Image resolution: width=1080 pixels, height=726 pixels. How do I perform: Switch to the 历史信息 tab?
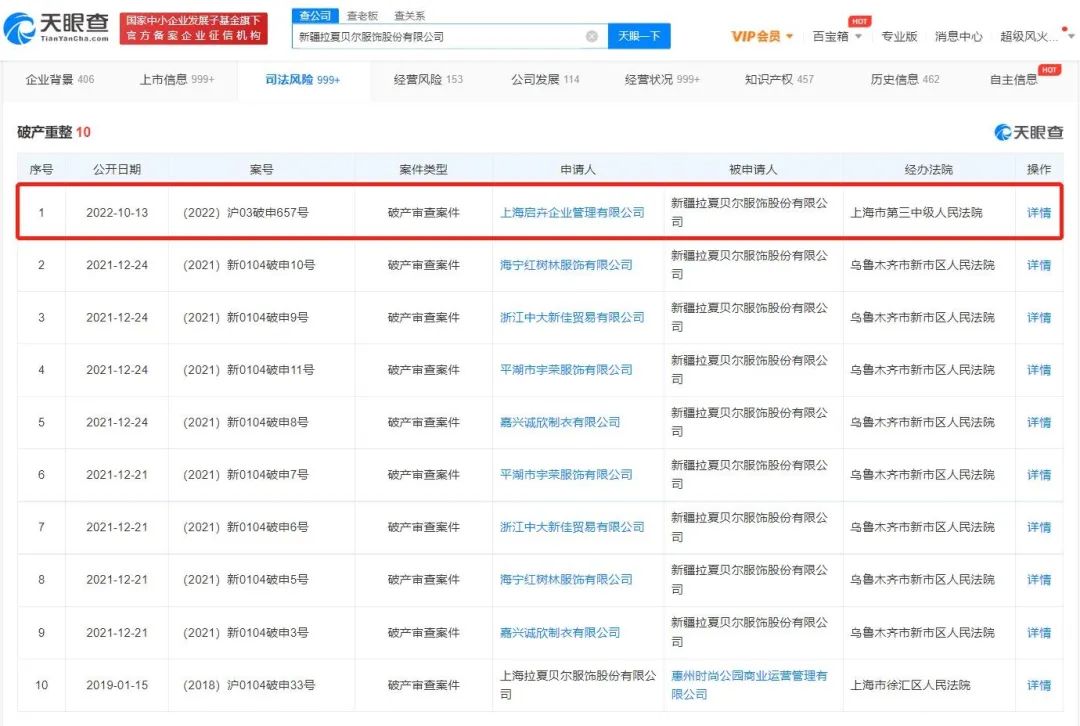click(x=895, y=79)
